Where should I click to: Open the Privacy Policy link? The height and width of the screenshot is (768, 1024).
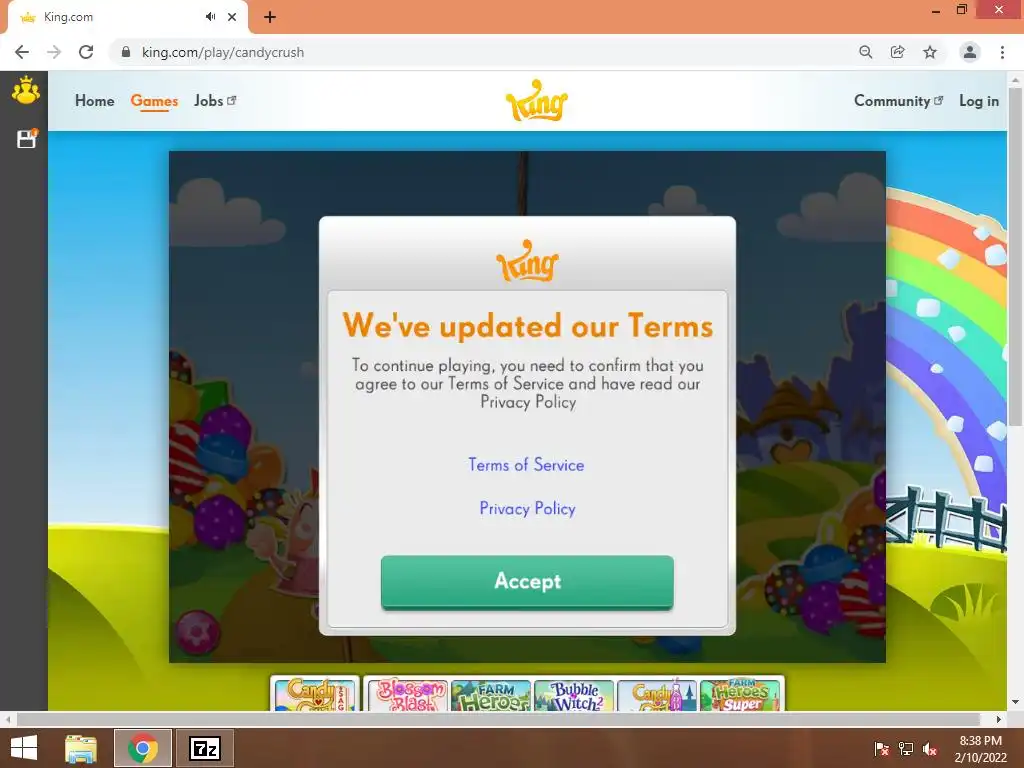528,509
